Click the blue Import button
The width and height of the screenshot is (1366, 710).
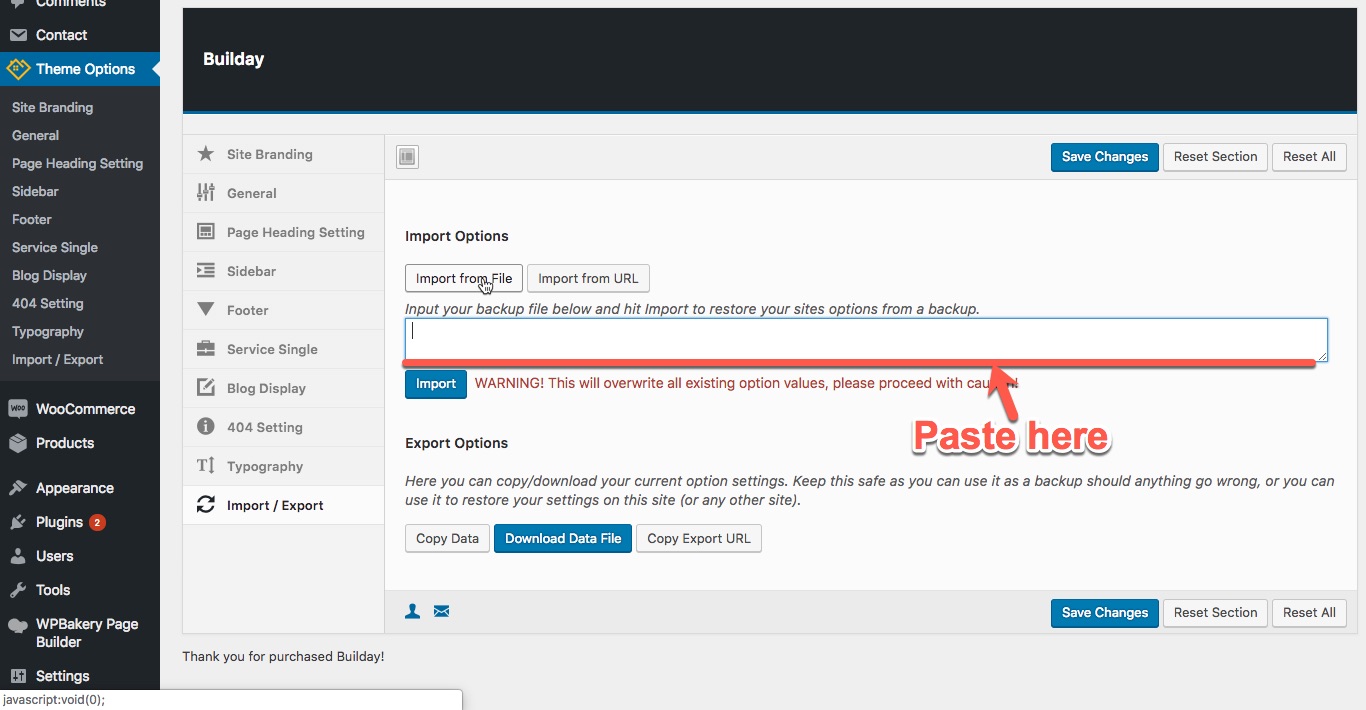[436, 384]
